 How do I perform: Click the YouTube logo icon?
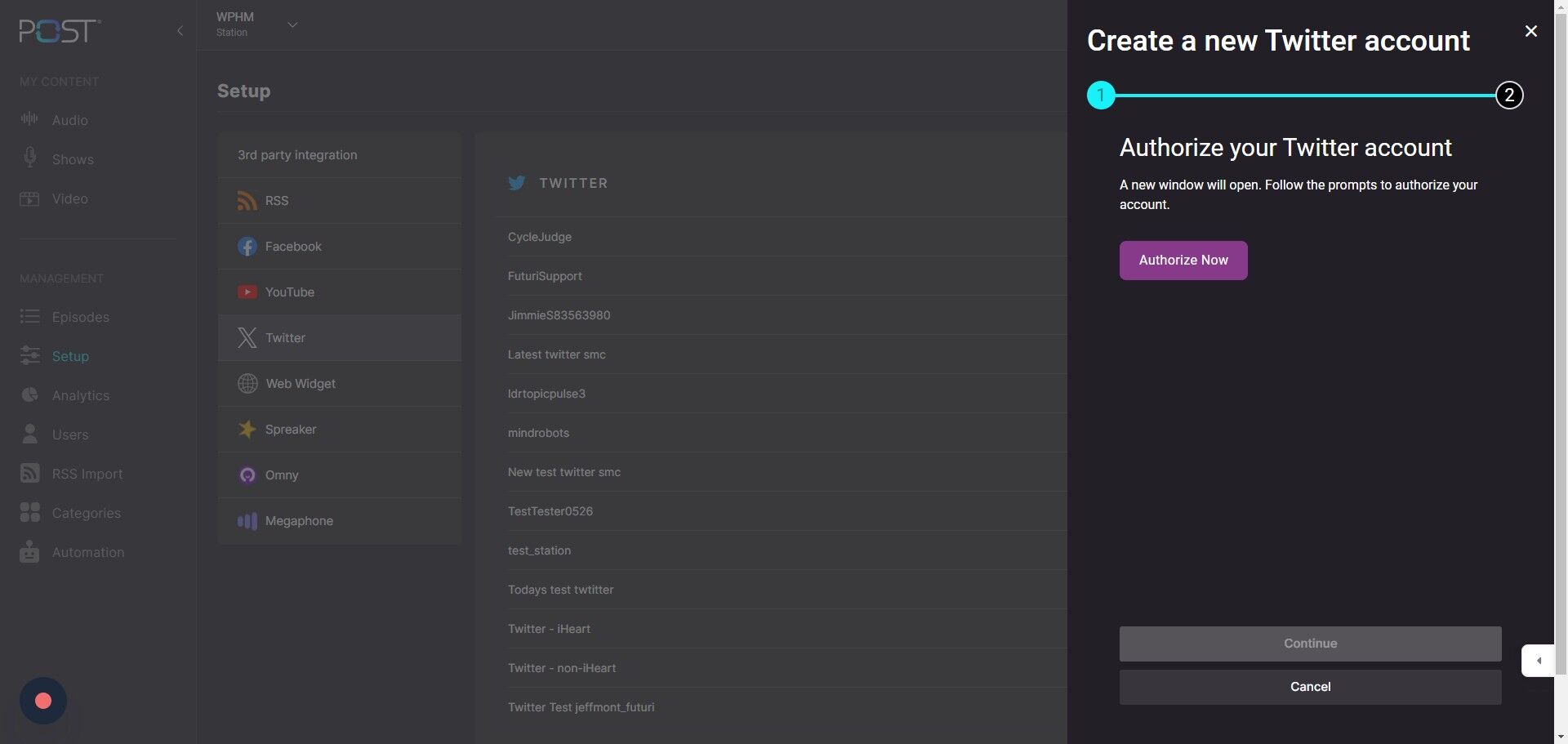(247, 292)
